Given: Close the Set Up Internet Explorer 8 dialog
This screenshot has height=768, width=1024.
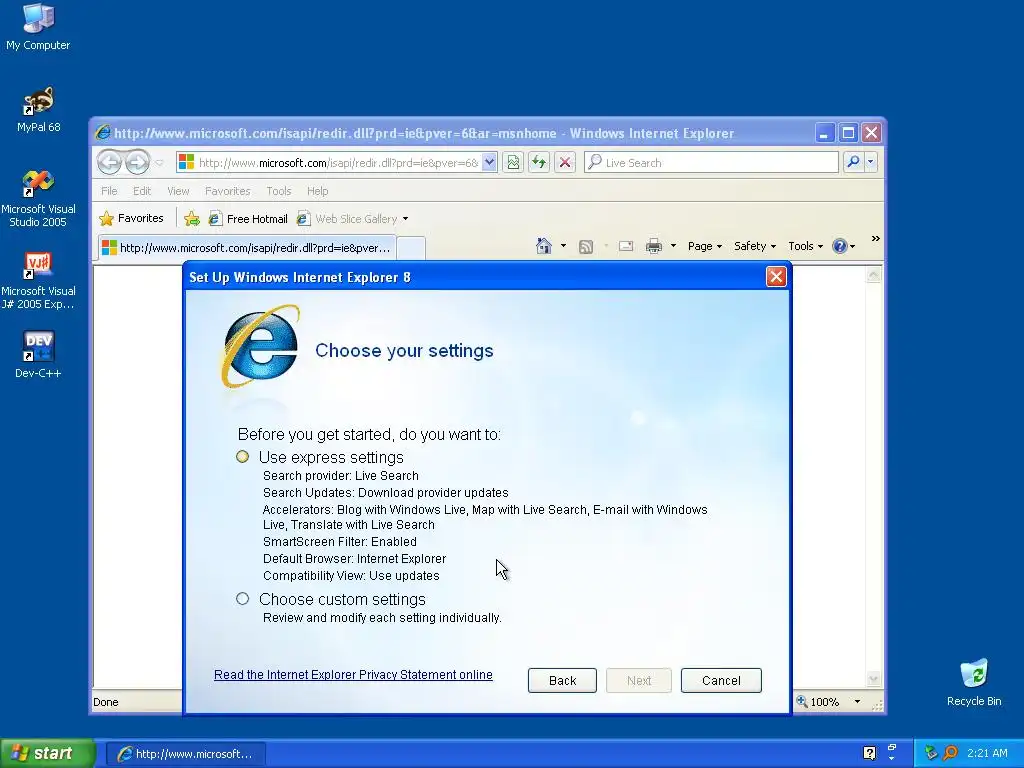Looking at the screenshot, I should [776, 277].
